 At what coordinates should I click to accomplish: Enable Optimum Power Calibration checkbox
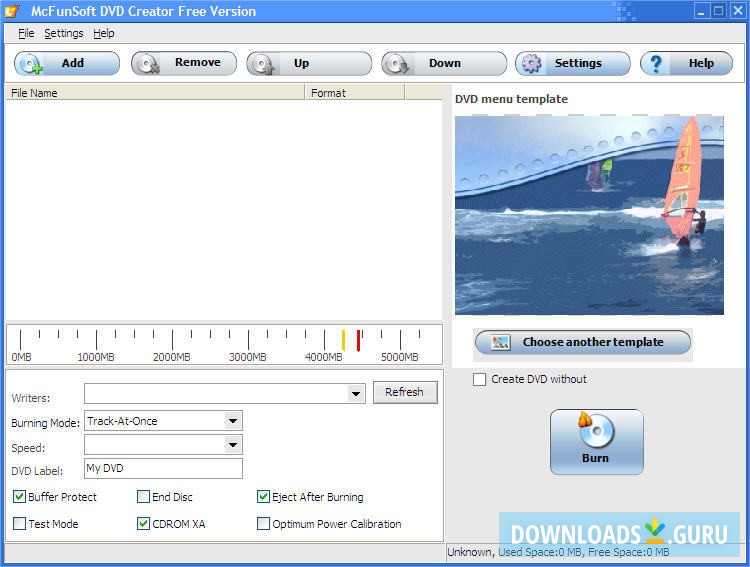point(263,523)
